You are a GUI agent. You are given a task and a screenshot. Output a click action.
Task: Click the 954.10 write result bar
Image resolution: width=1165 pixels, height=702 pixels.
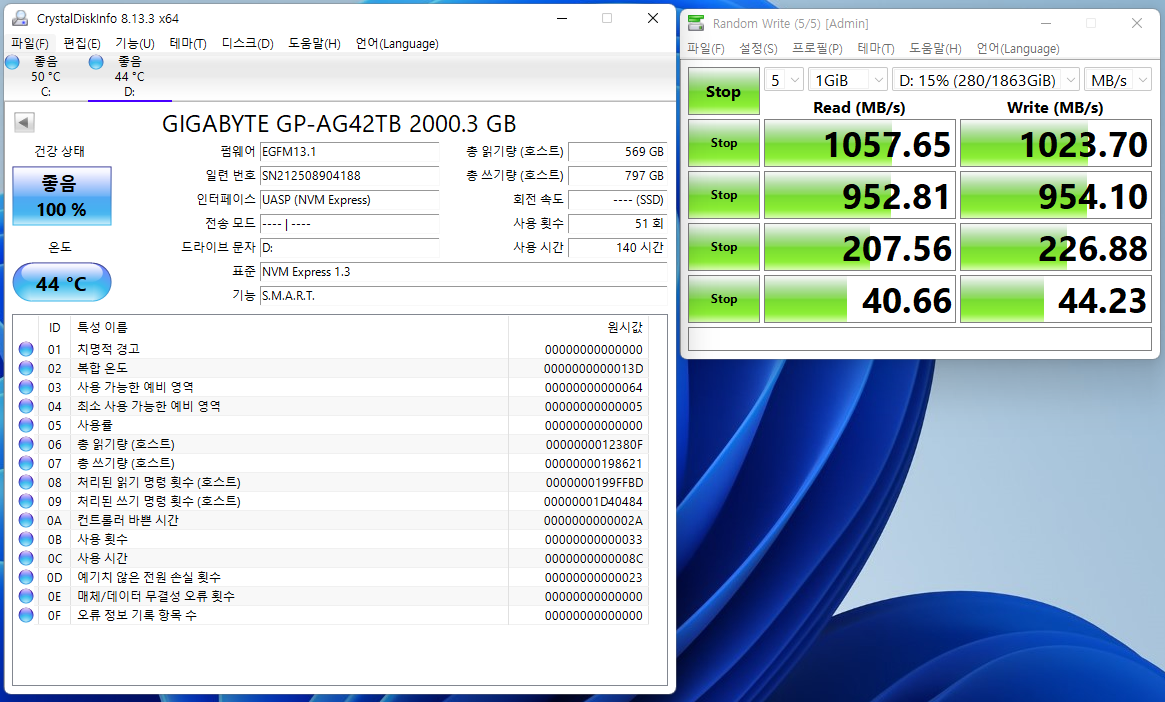pos(1056,195)
